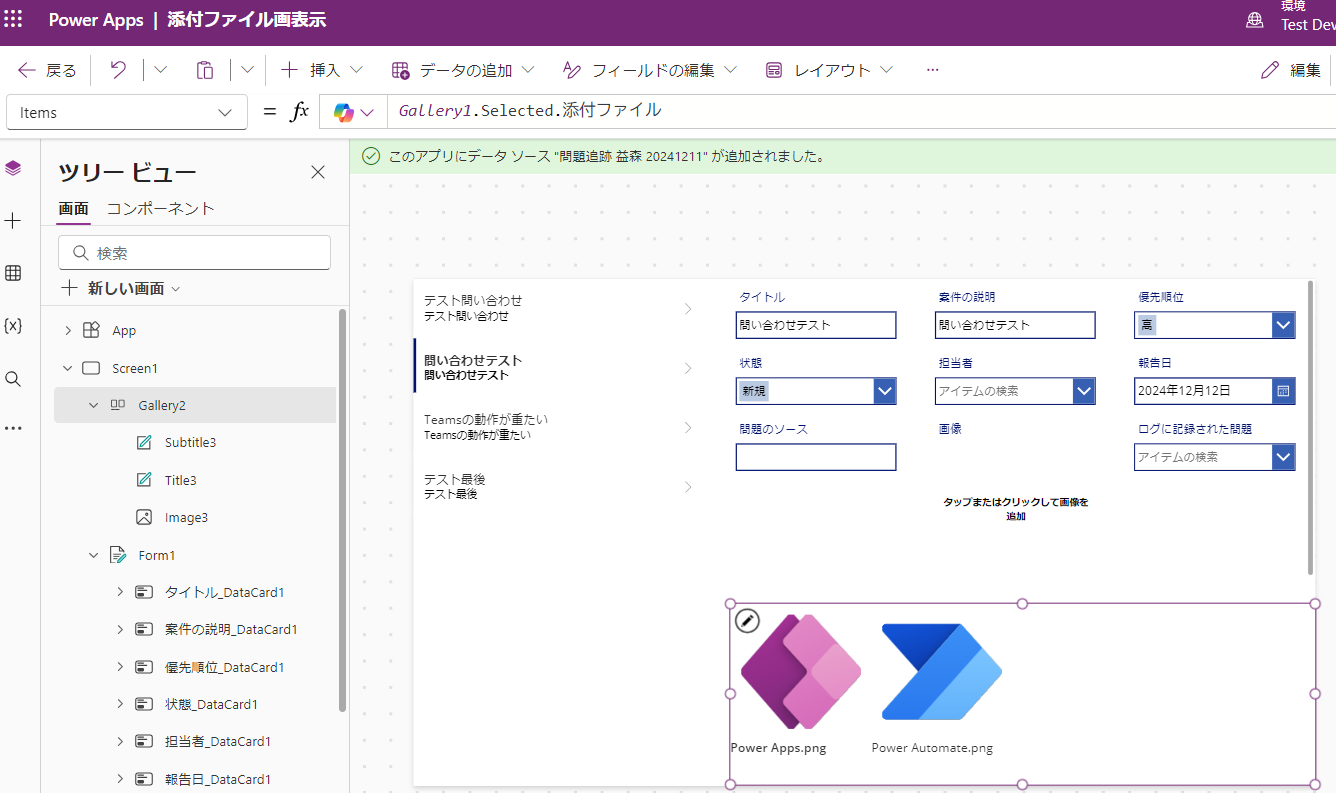The image size is (1336, 793).
Task: Click the 問題のソース text input
Action: coord(816,457)
